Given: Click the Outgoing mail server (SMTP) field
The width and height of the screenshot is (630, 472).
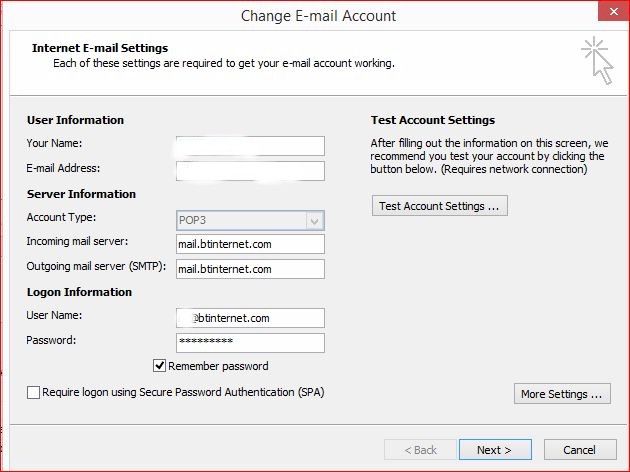Looking at the screenshot, I should [x=250, y=269].
